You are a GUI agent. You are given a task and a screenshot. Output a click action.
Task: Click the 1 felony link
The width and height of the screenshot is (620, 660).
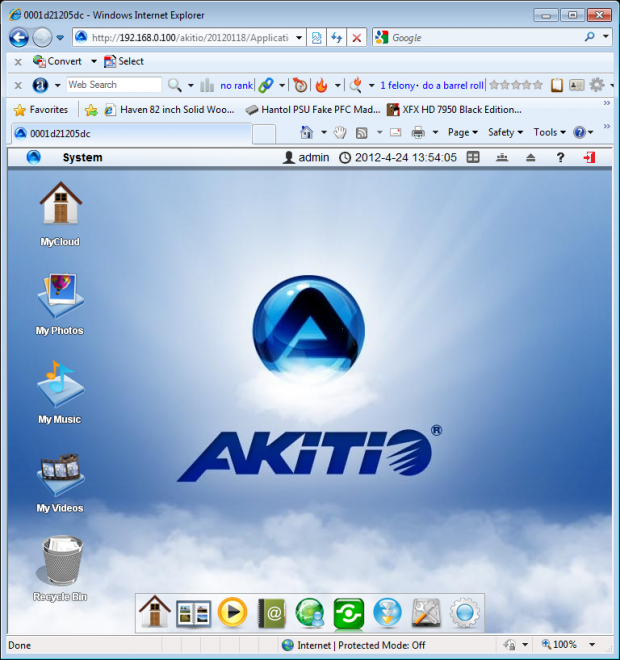click(x=397, y=85)
